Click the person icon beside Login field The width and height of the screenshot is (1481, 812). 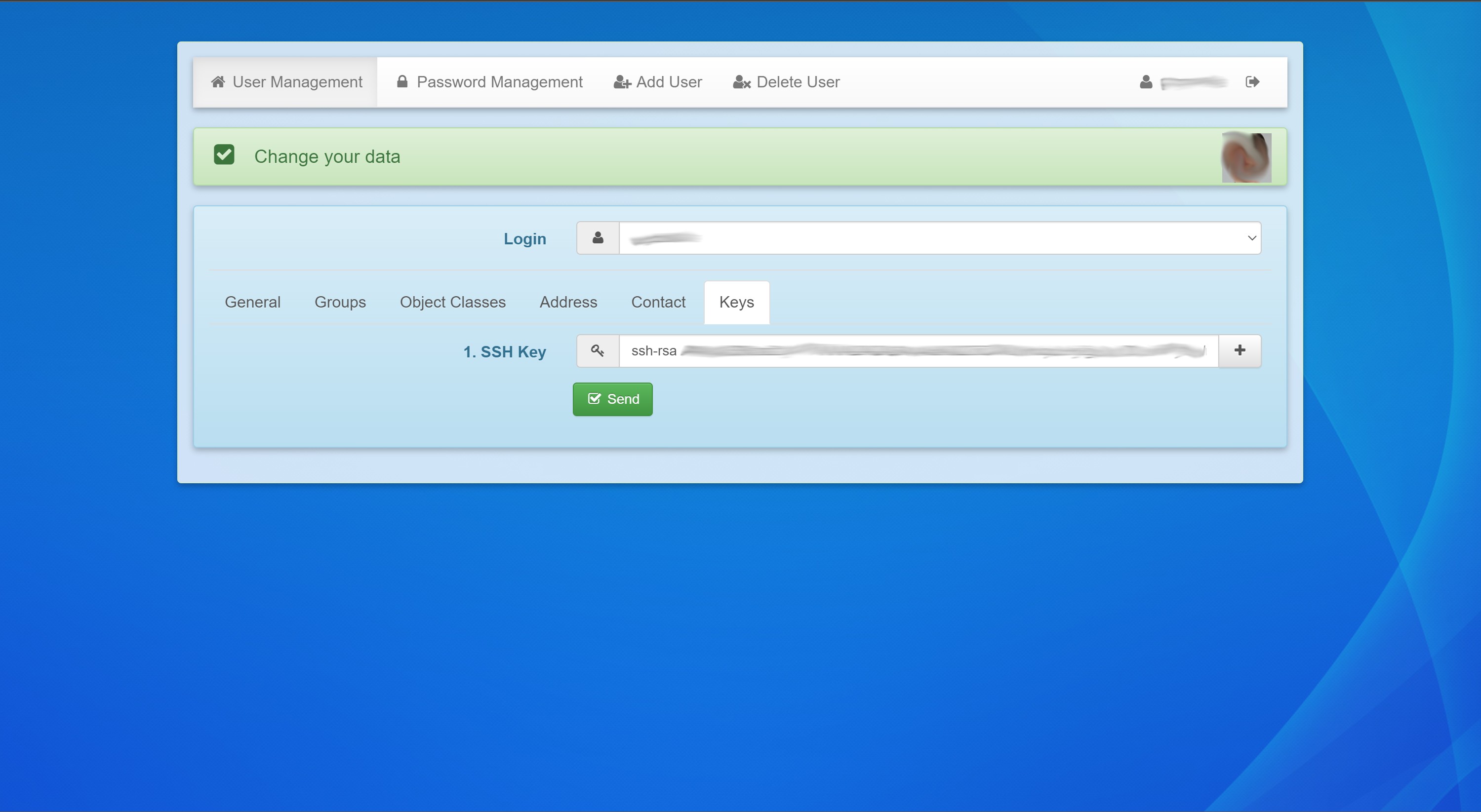(598, 237)
